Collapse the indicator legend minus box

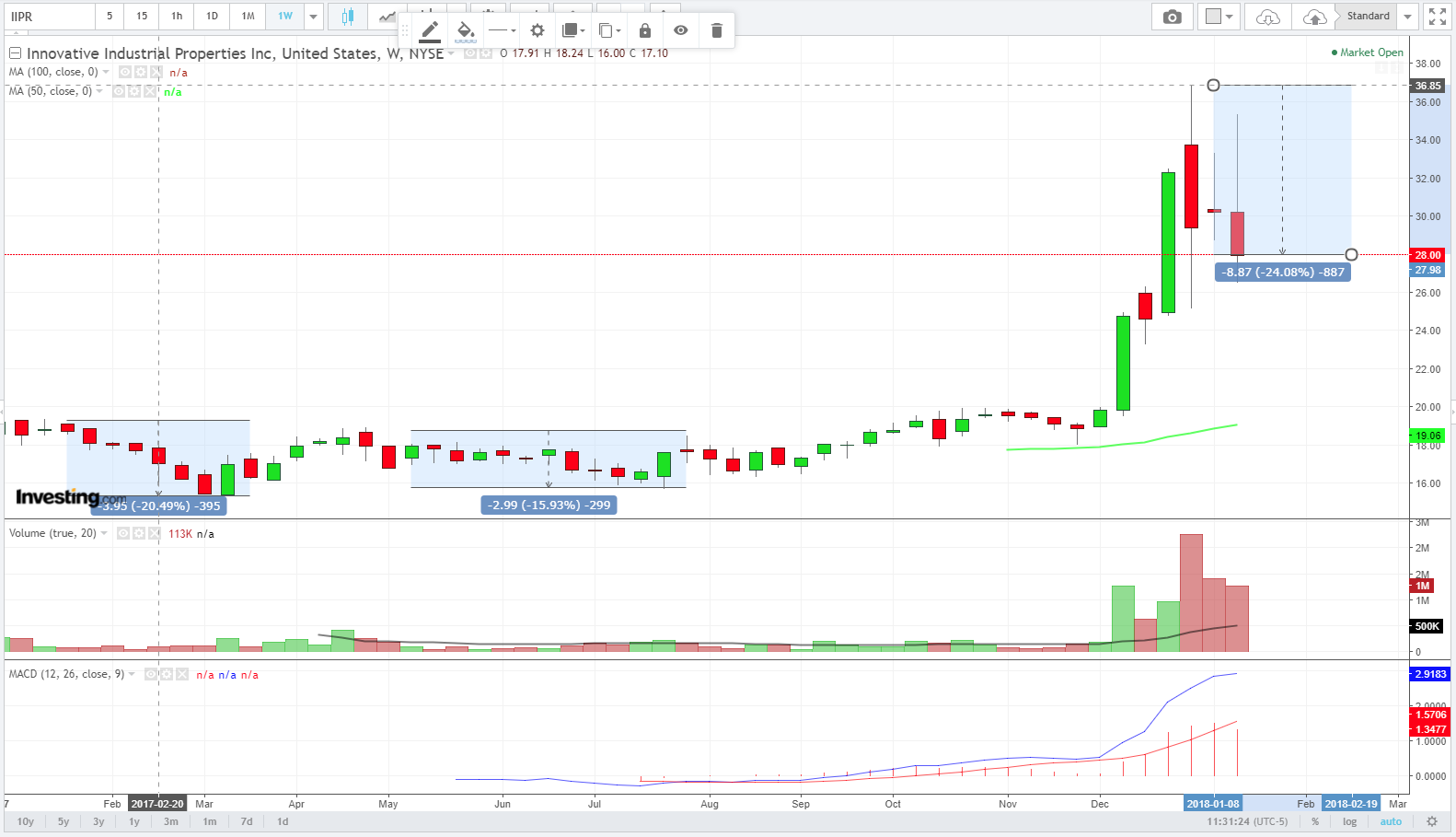[x=15, y=53]
